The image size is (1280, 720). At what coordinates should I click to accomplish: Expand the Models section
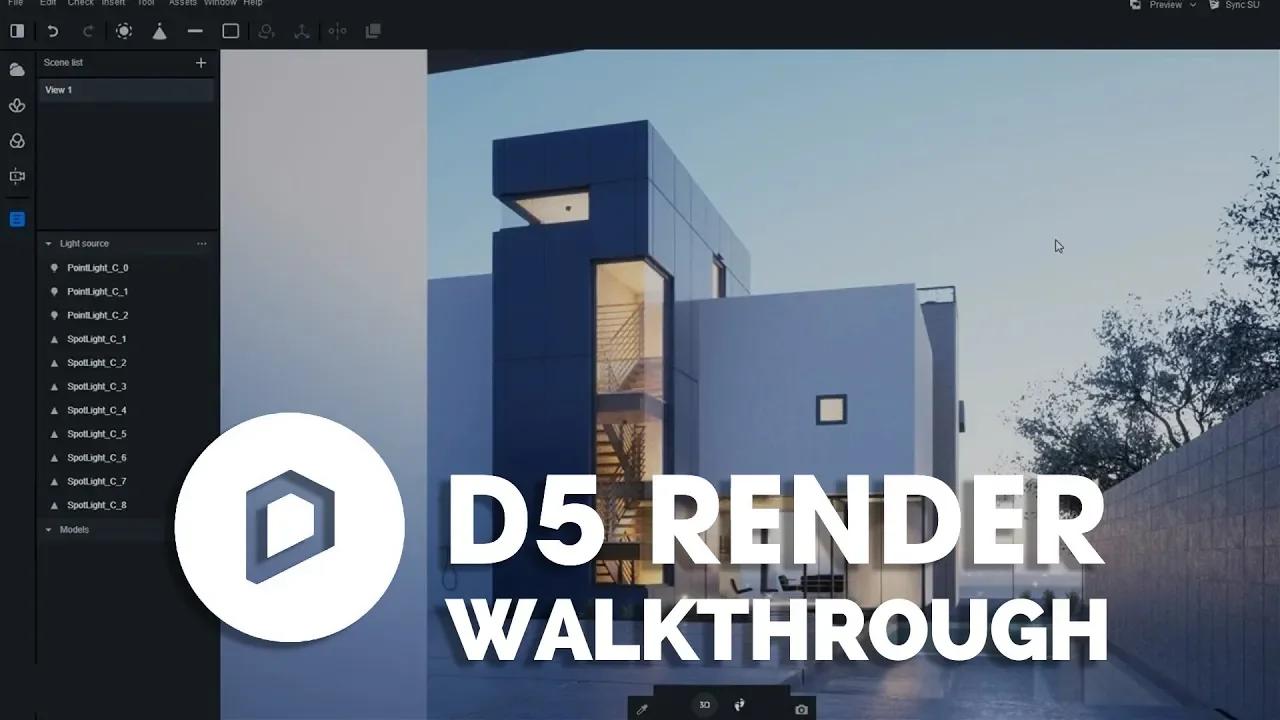point(46,529)
